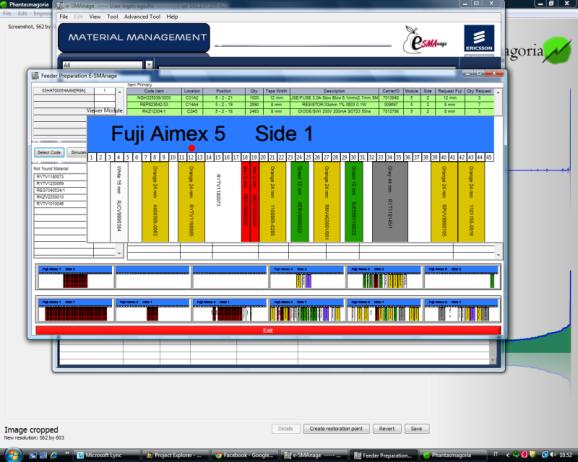Click scroll-up arrow of the top-left code list
The width and height of the screenshot is (578, 462).
point(119,91)
